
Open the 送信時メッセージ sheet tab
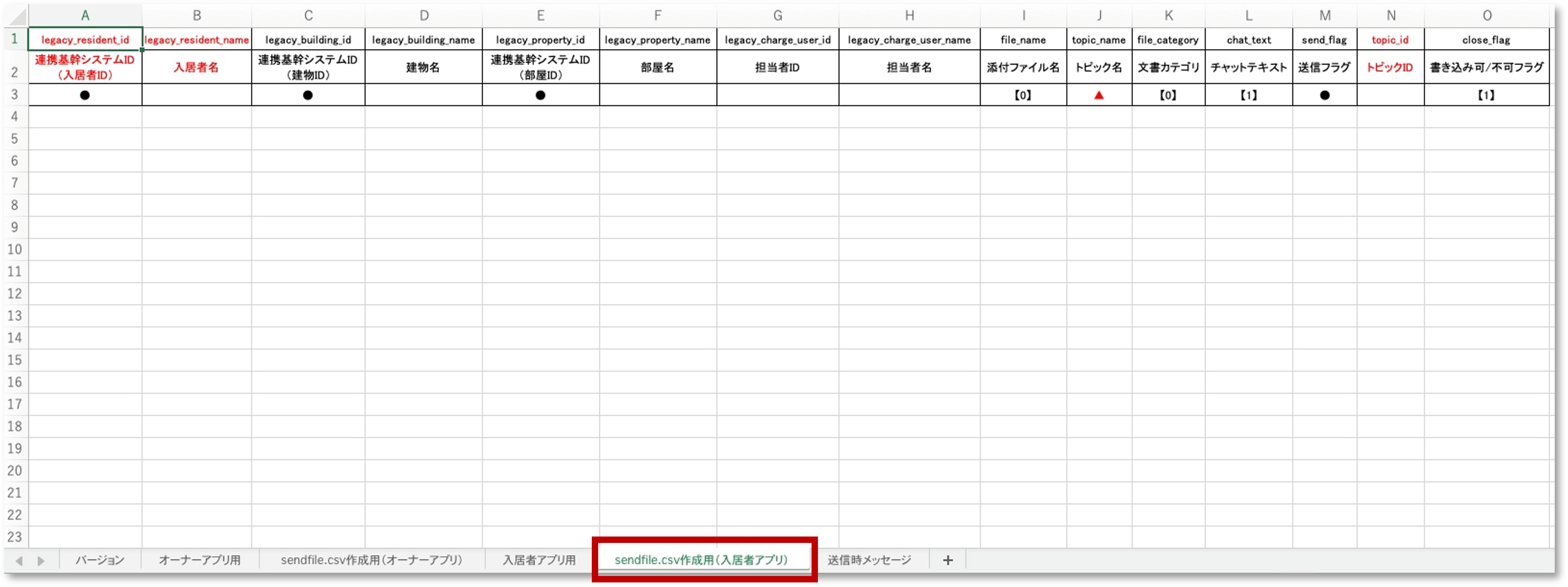tap(869, 559)
